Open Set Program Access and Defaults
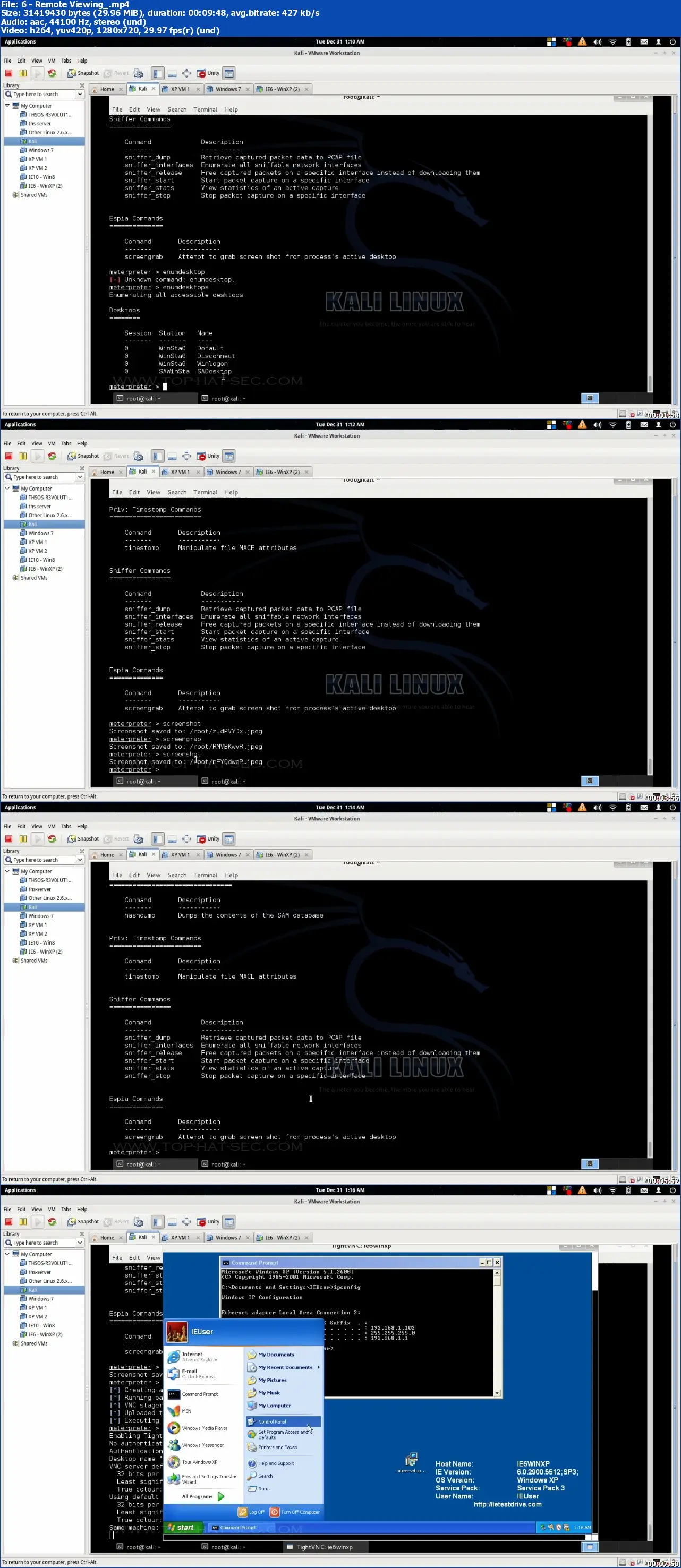Image resolution: width=681 pixels, height=1568 pixels. (278, 1435)
